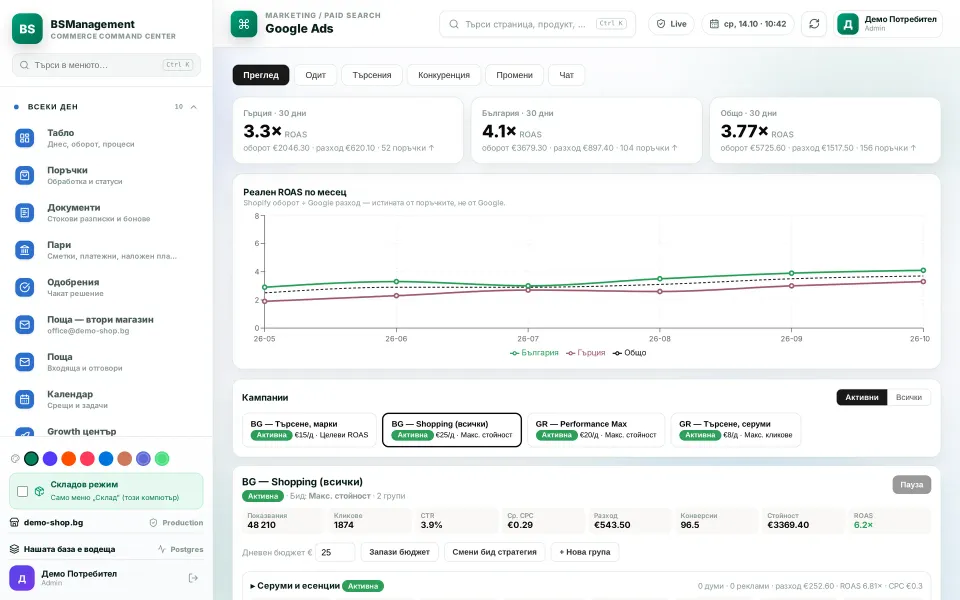Click the database layers icon by Нашата база
Screen dimensions: 960x600
click(x=15, y=549)
